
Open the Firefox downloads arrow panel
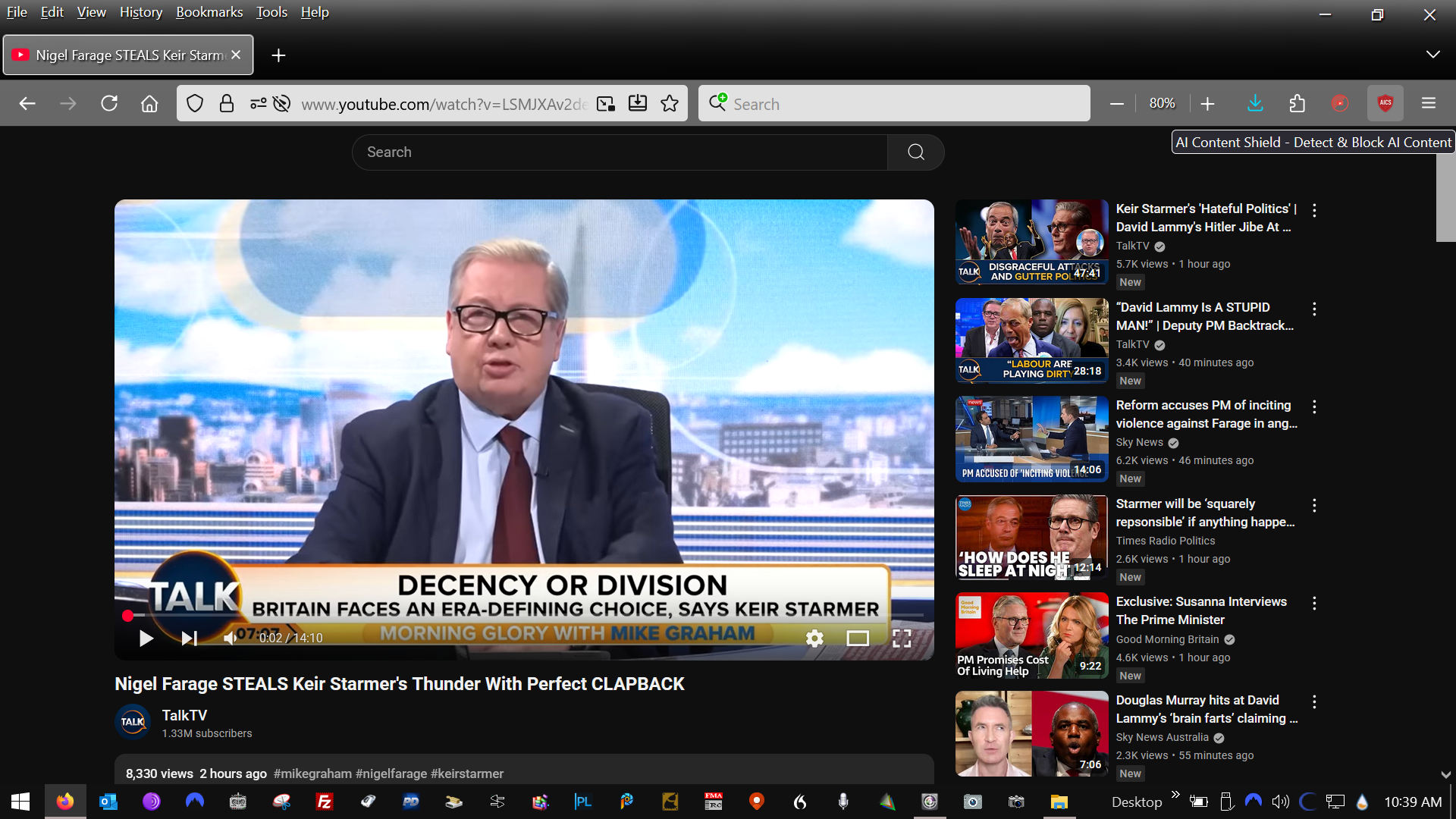pyautogui.click(x=1255, y=104)
